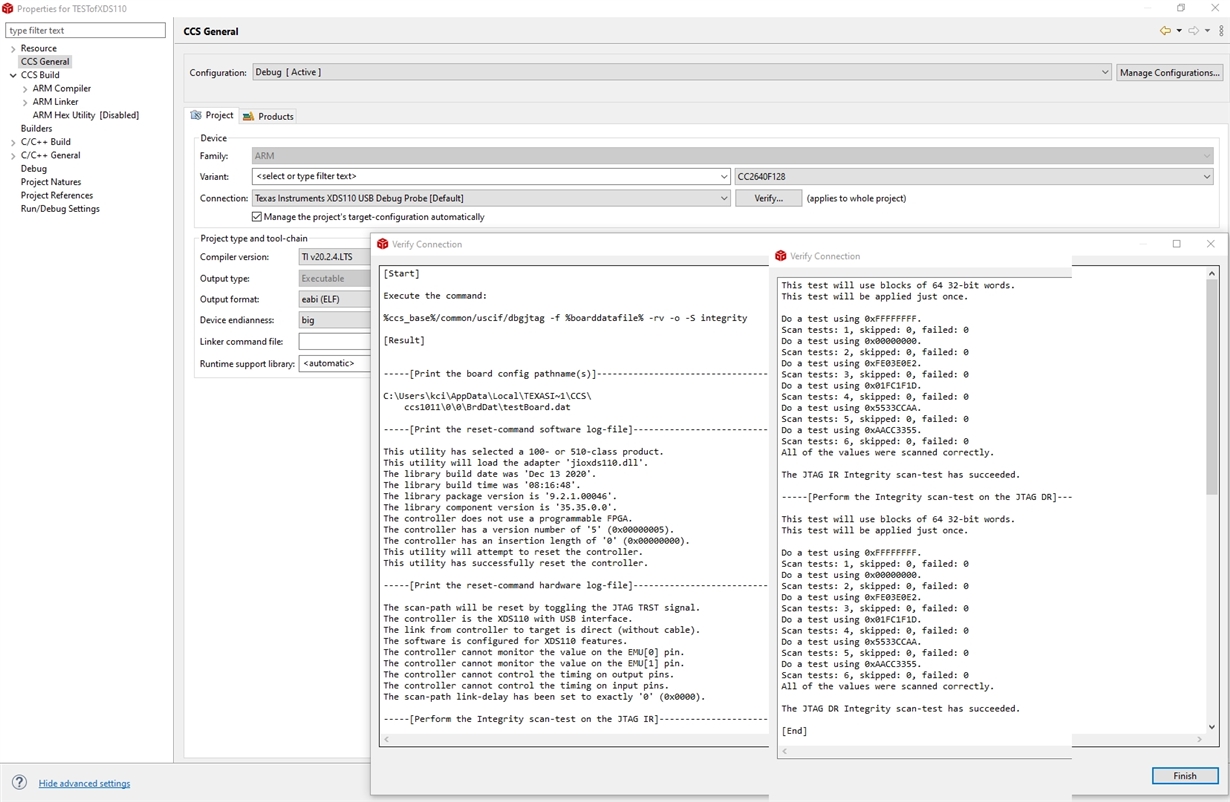Switch to the Products tab
1230x802 pixels.
coord(269,116)
